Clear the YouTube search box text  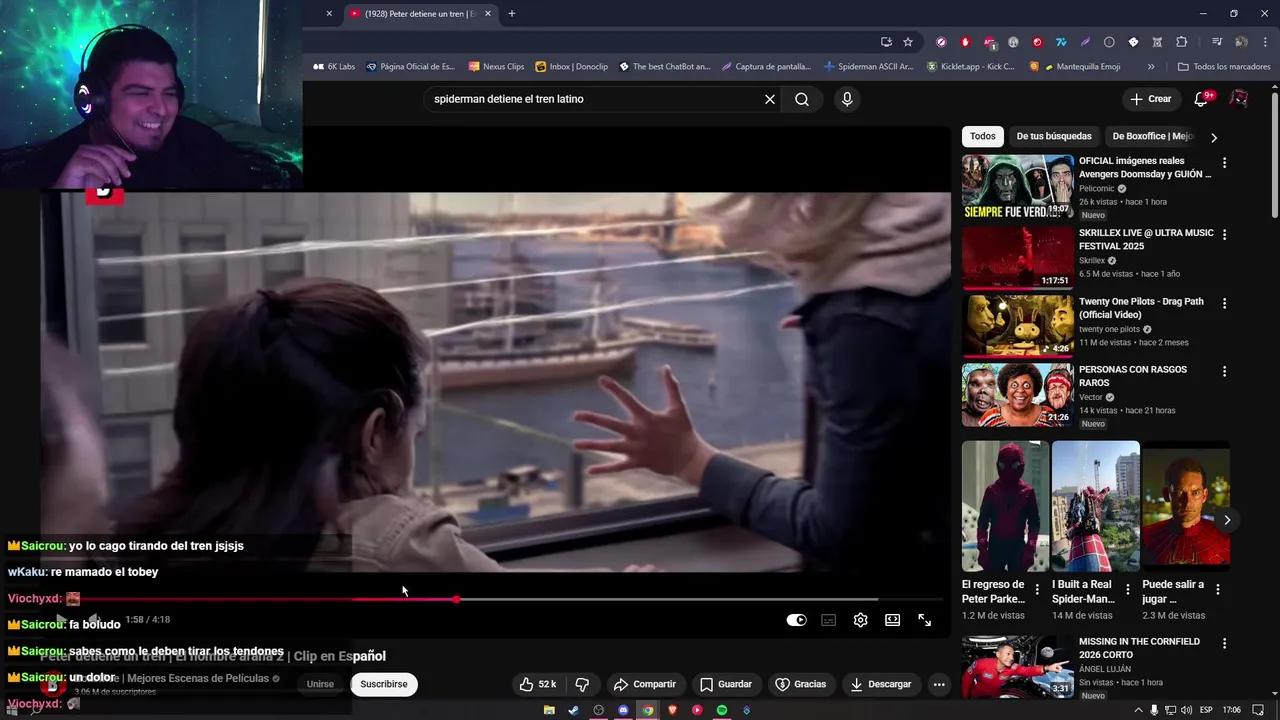tap(770, 99)
